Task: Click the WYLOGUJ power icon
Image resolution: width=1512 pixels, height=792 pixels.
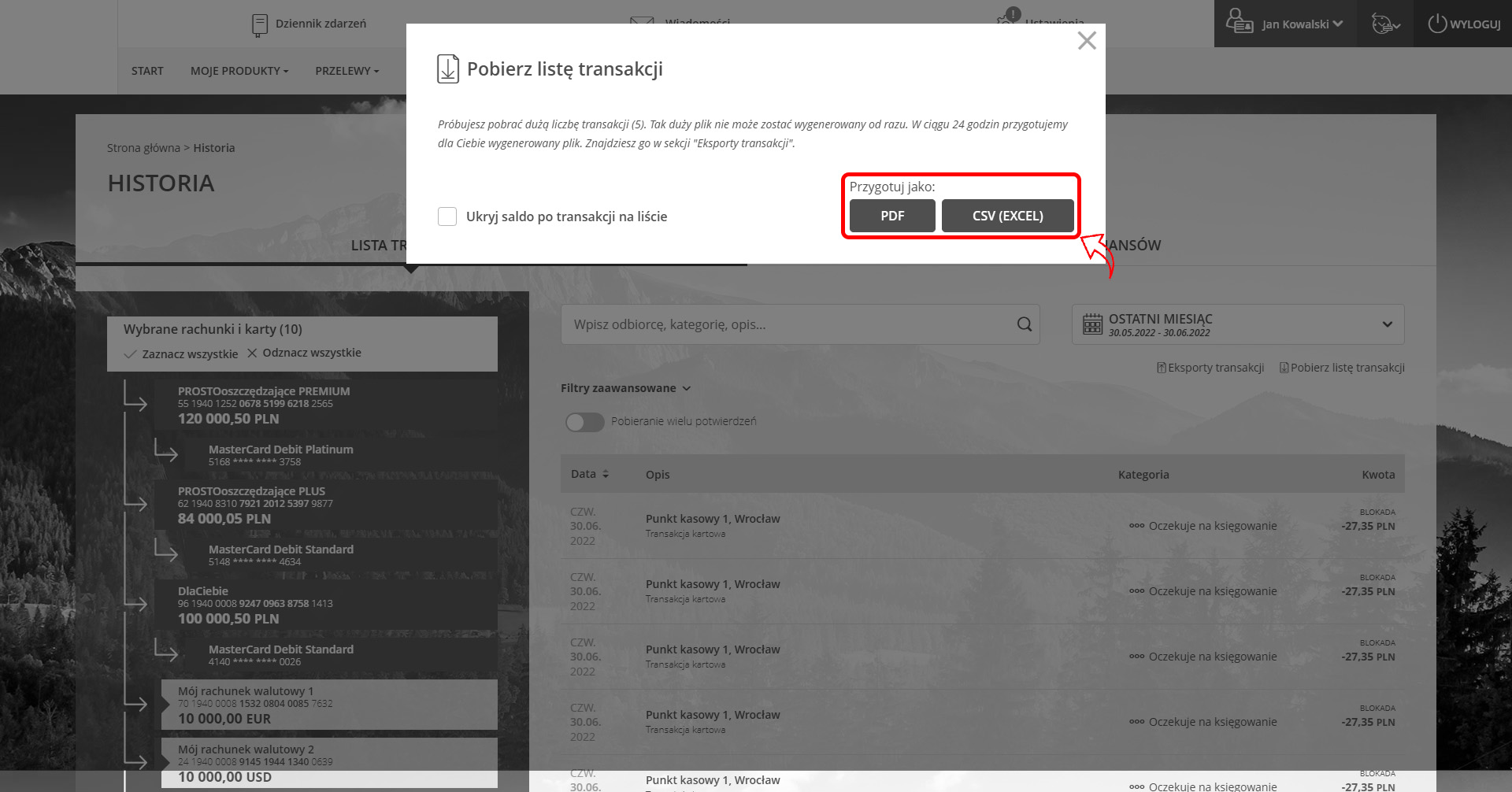Action: (x=1437, y=24)
